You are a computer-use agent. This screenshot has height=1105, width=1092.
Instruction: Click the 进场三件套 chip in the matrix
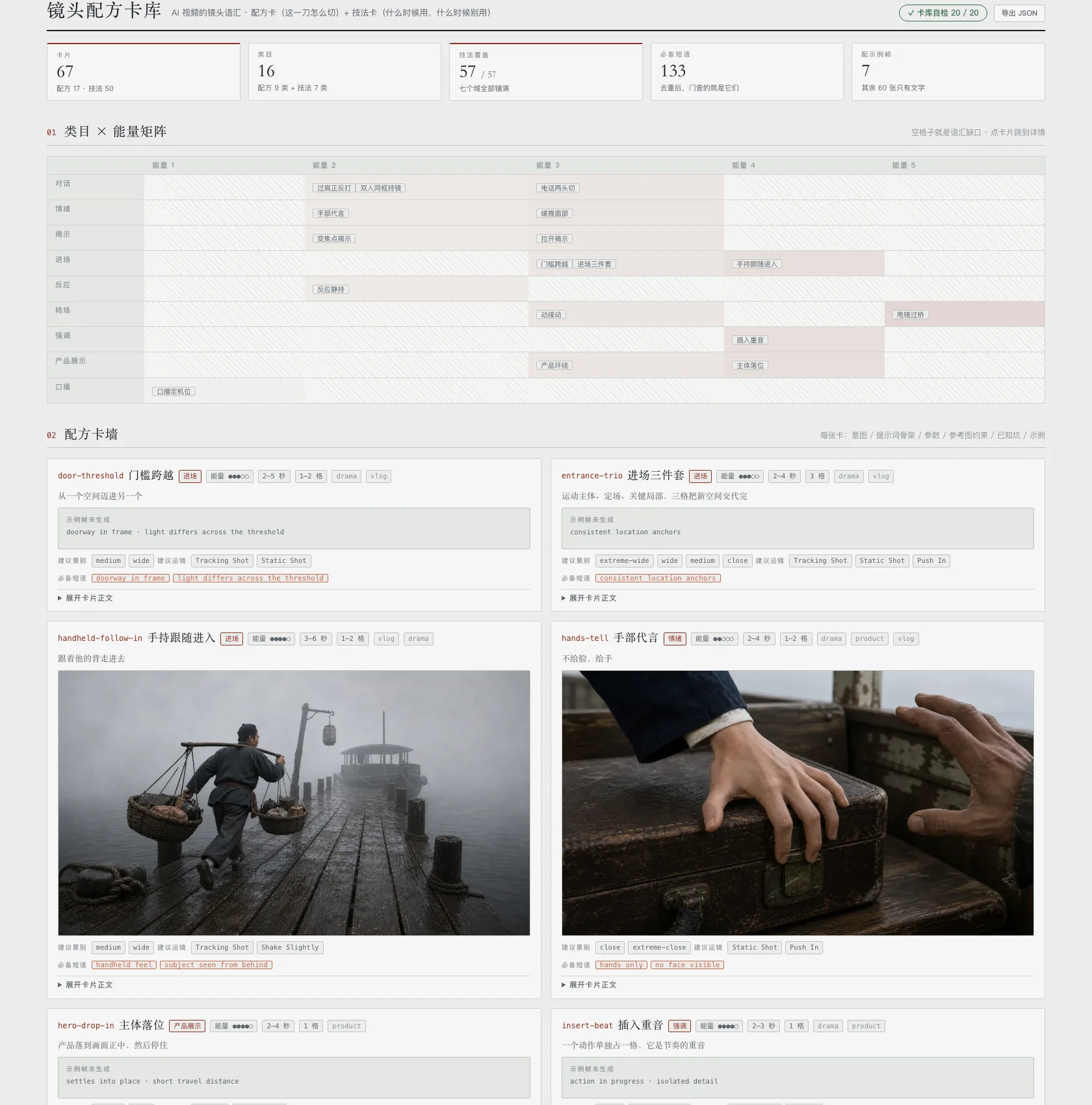[594, 264]
